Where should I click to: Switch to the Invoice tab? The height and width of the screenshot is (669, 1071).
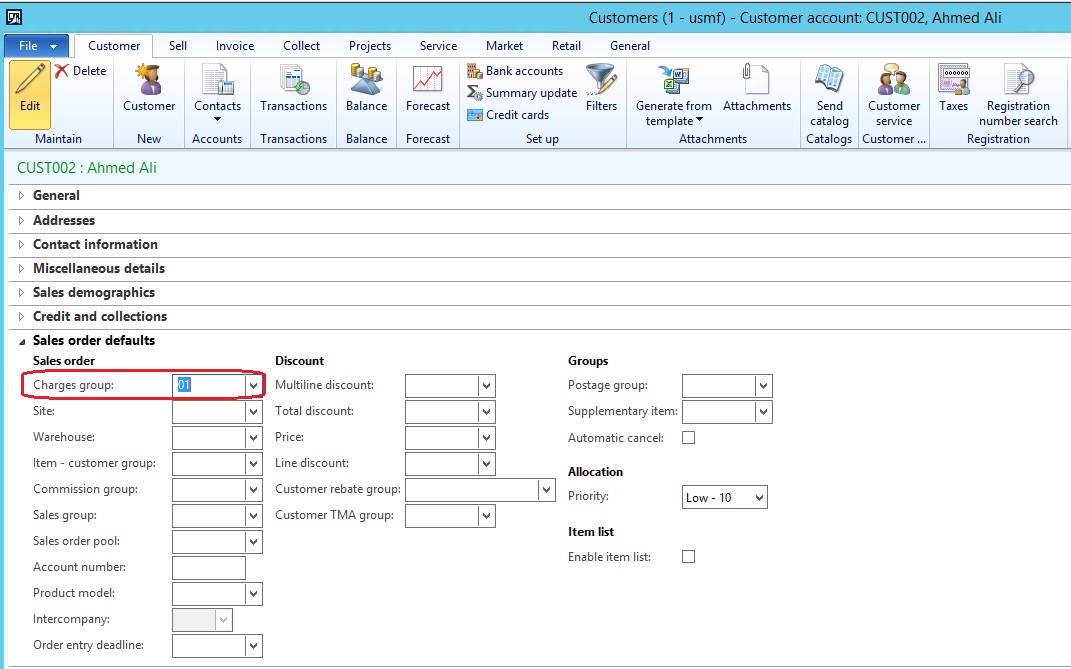coord(234,45)
